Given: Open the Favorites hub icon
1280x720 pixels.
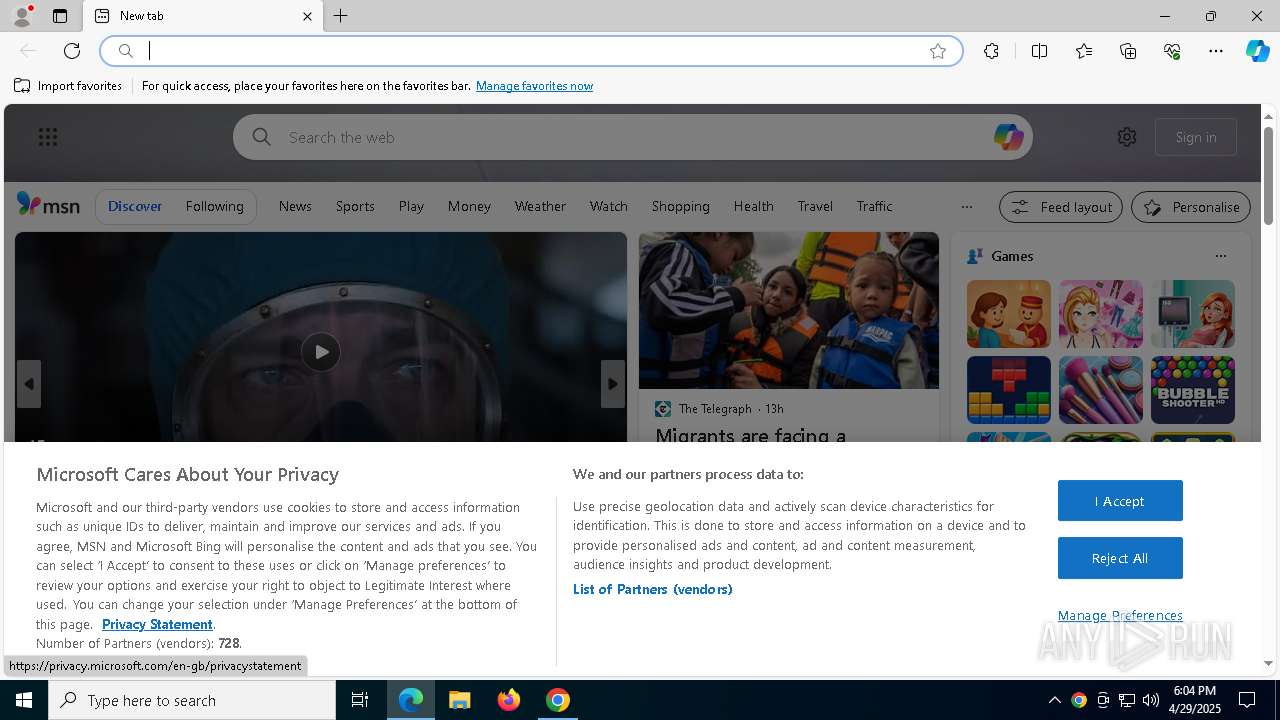Looking at the screenshot, I should pos(1084,51).
